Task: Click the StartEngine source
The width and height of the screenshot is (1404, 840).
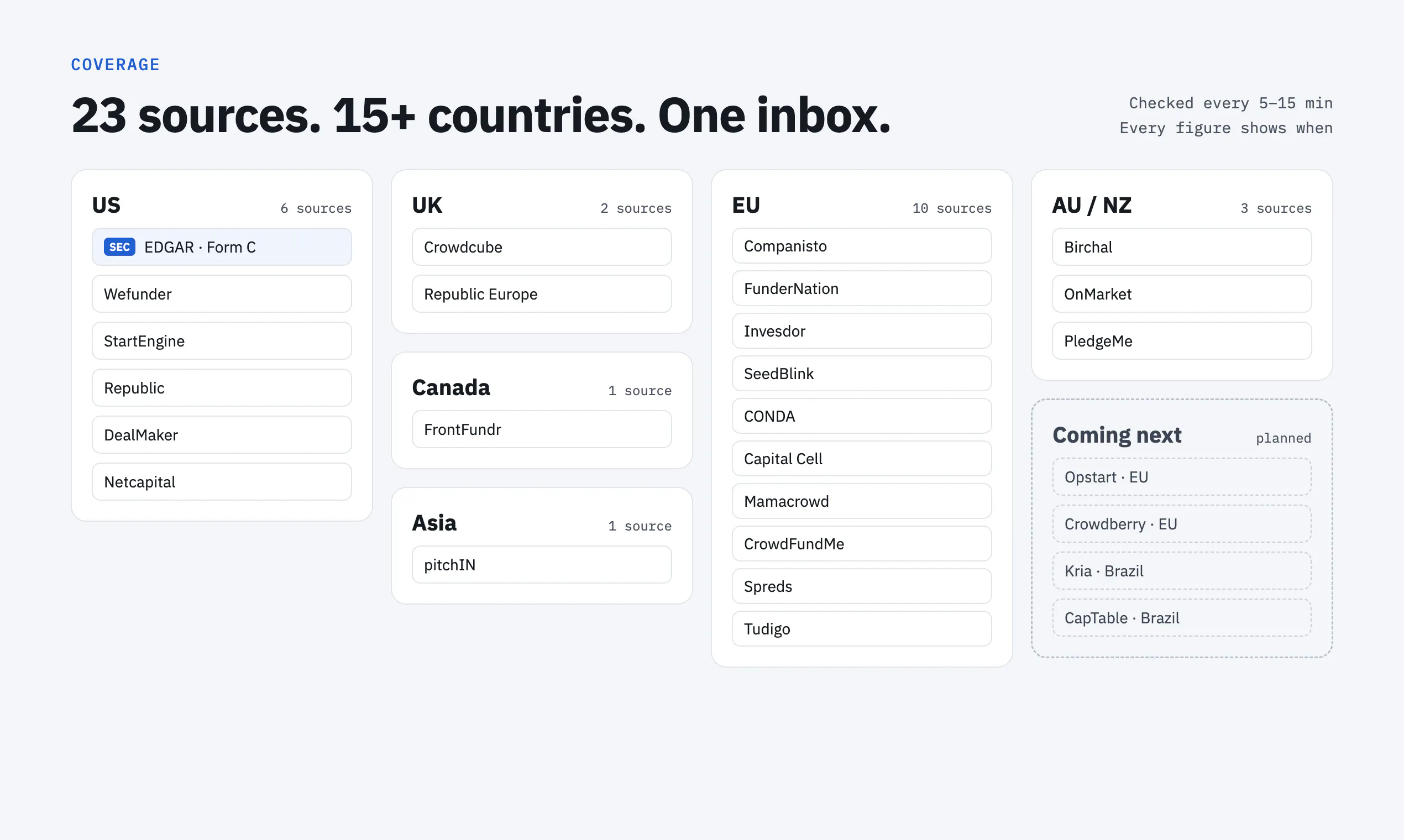Action: pyautogui.click(x=222, y=341)
